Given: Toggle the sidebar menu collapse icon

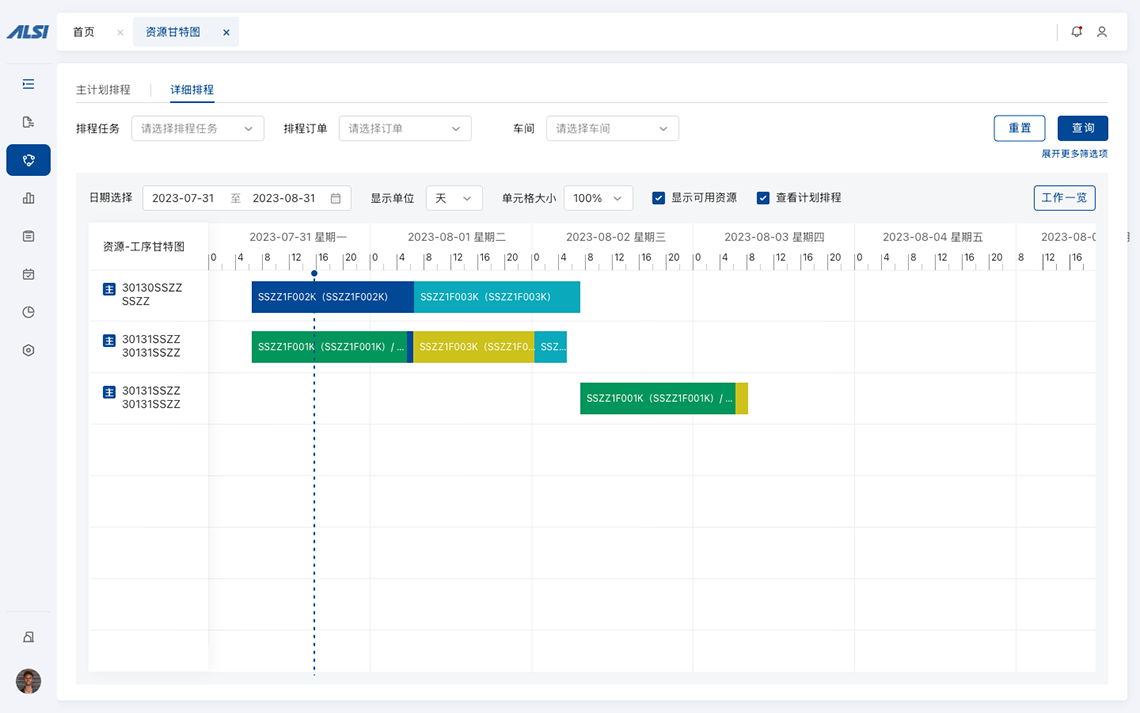Looking at the screenshot, I should [28, 84].
